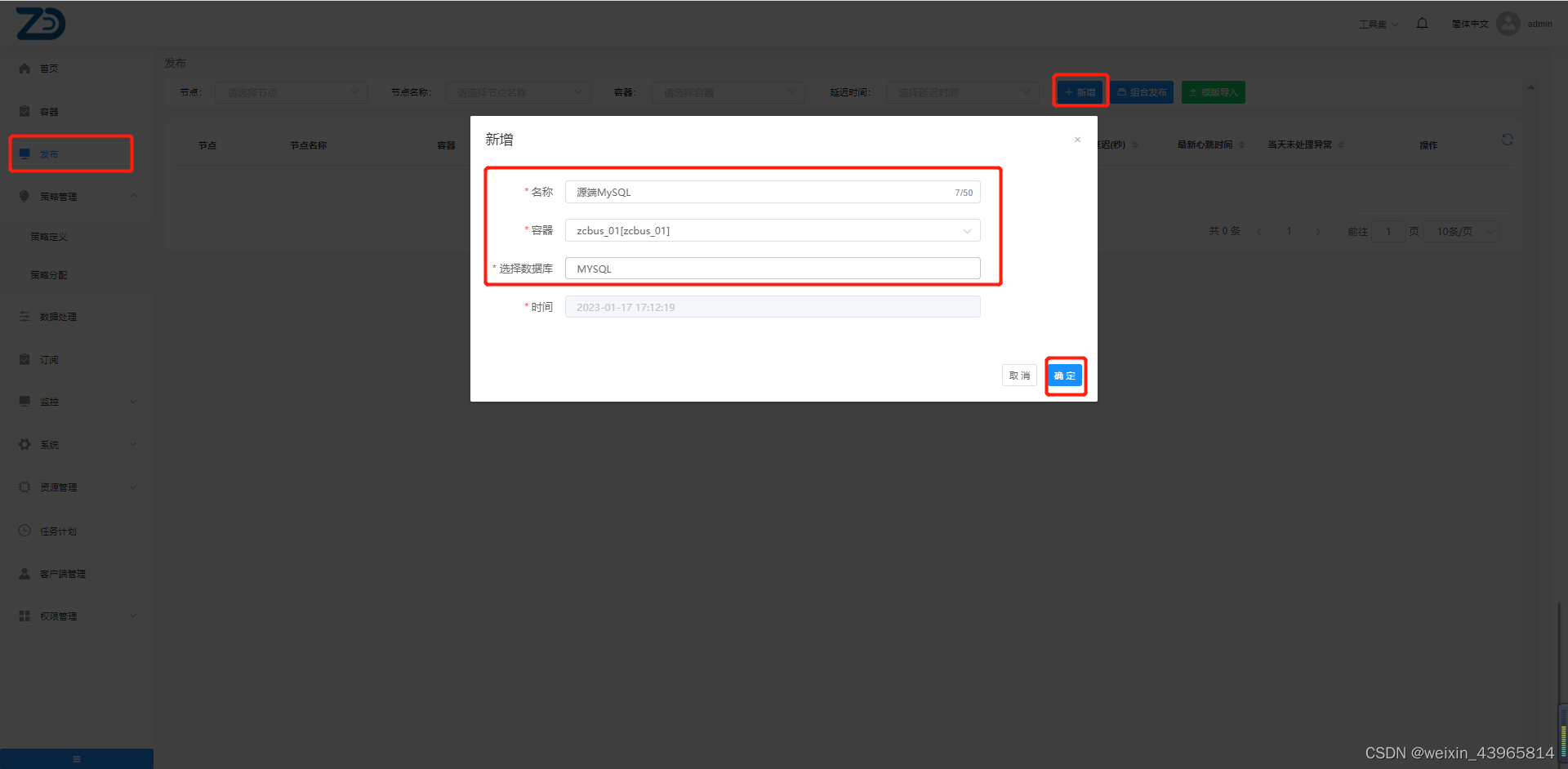Click the disabled 时间 field
Image resolution: width=1568 pixels, height=769 pixels.
point(773,307)
